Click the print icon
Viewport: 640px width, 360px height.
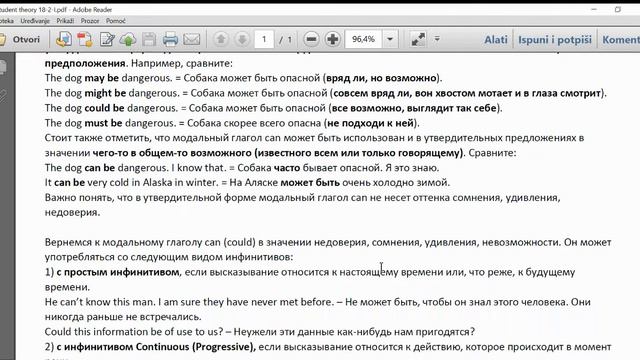170,39
